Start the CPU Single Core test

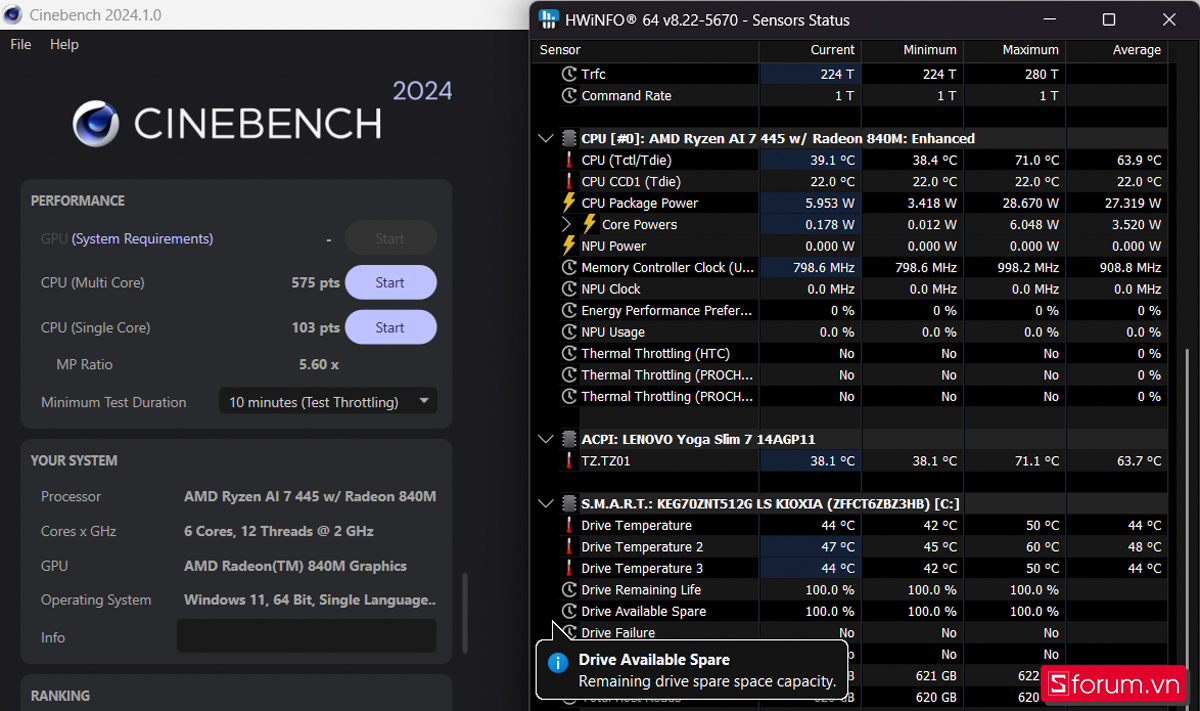pos(390,327)
